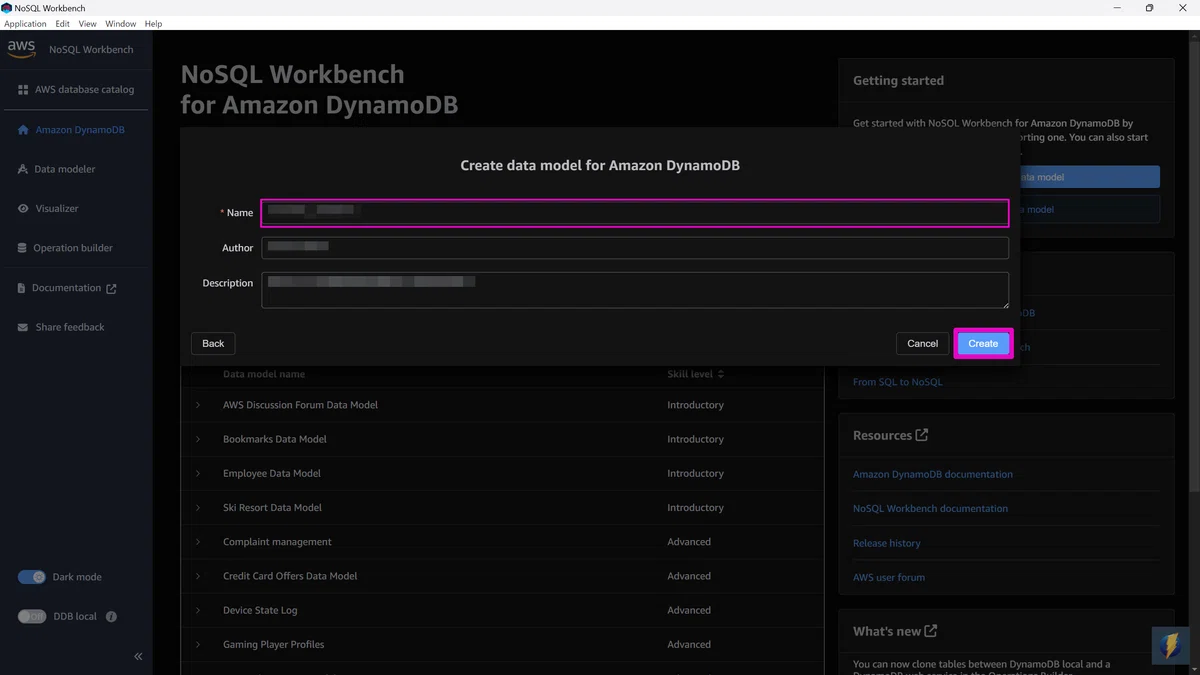This screenshot has width=1200, height=675.
Task: Select Amazon DynamoDB home icon
Action: tap(23, 130)
